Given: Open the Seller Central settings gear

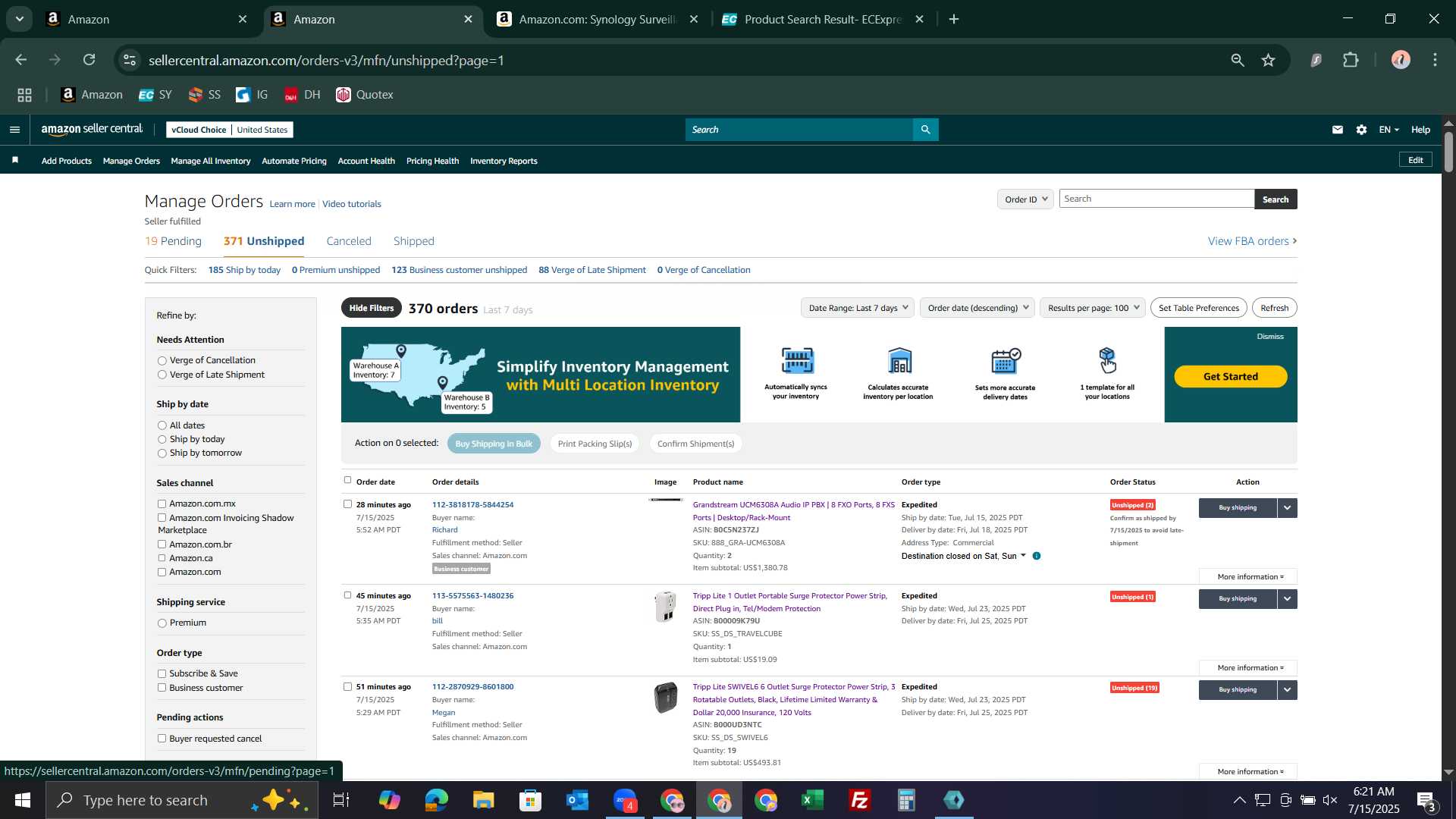Looking at the screenshot, I should (1362, 130).
